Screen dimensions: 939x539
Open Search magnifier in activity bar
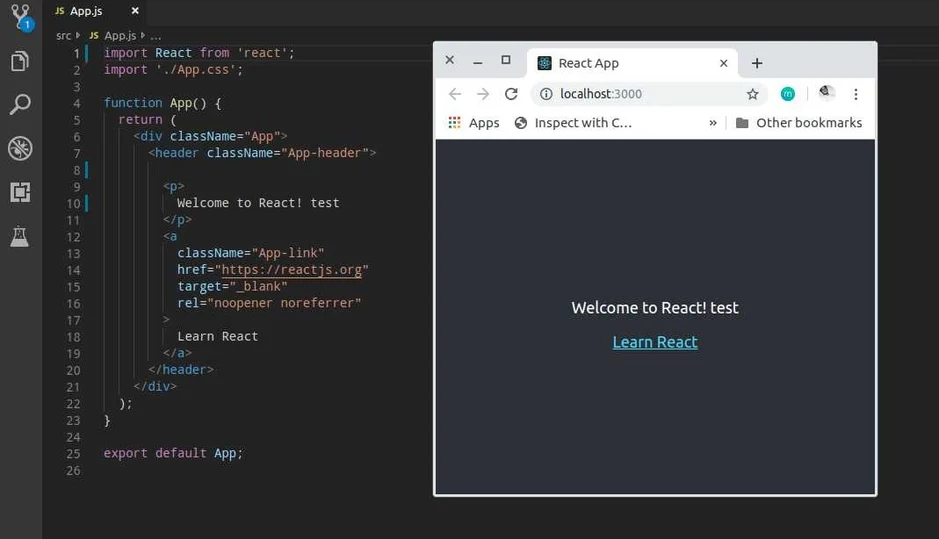pos(20,104)
